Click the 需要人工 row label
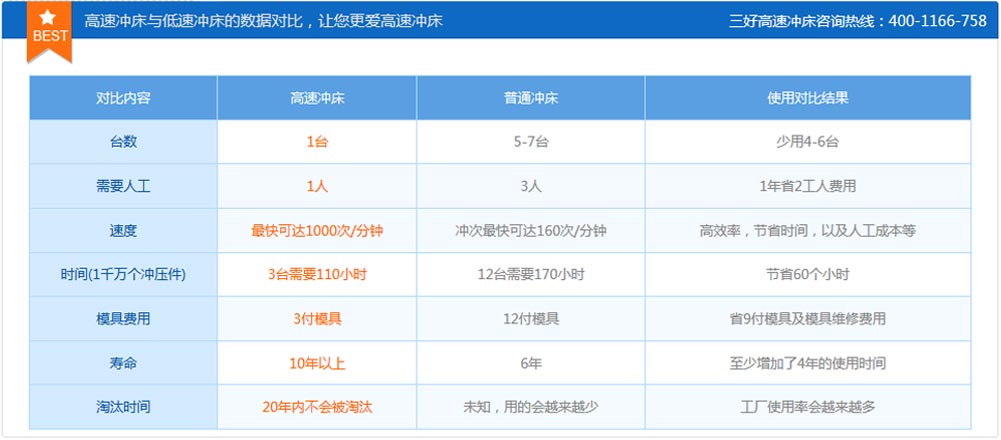The height and width of the screenshot is (440, 1001). pyautogui.click(x=123, y=186)
